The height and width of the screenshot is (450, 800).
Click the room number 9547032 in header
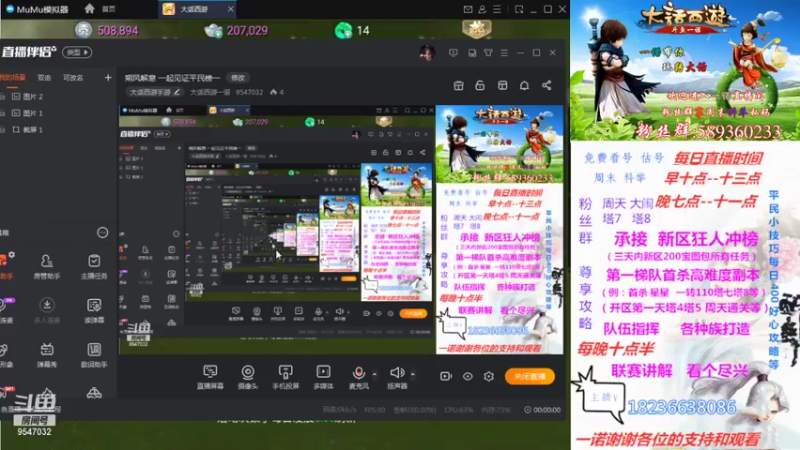coord(249,92)
